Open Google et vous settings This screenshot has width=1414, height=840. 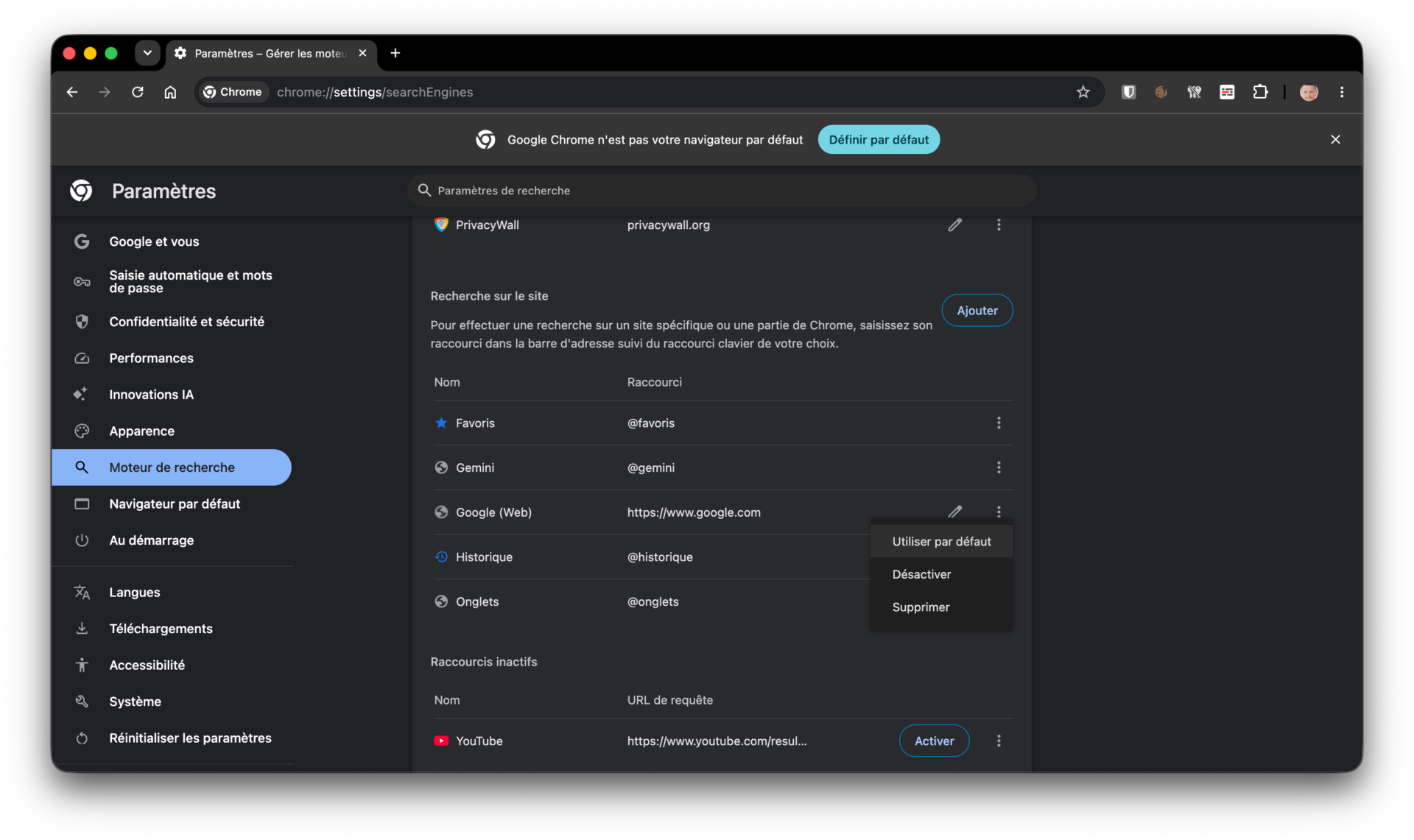[172, 241]
